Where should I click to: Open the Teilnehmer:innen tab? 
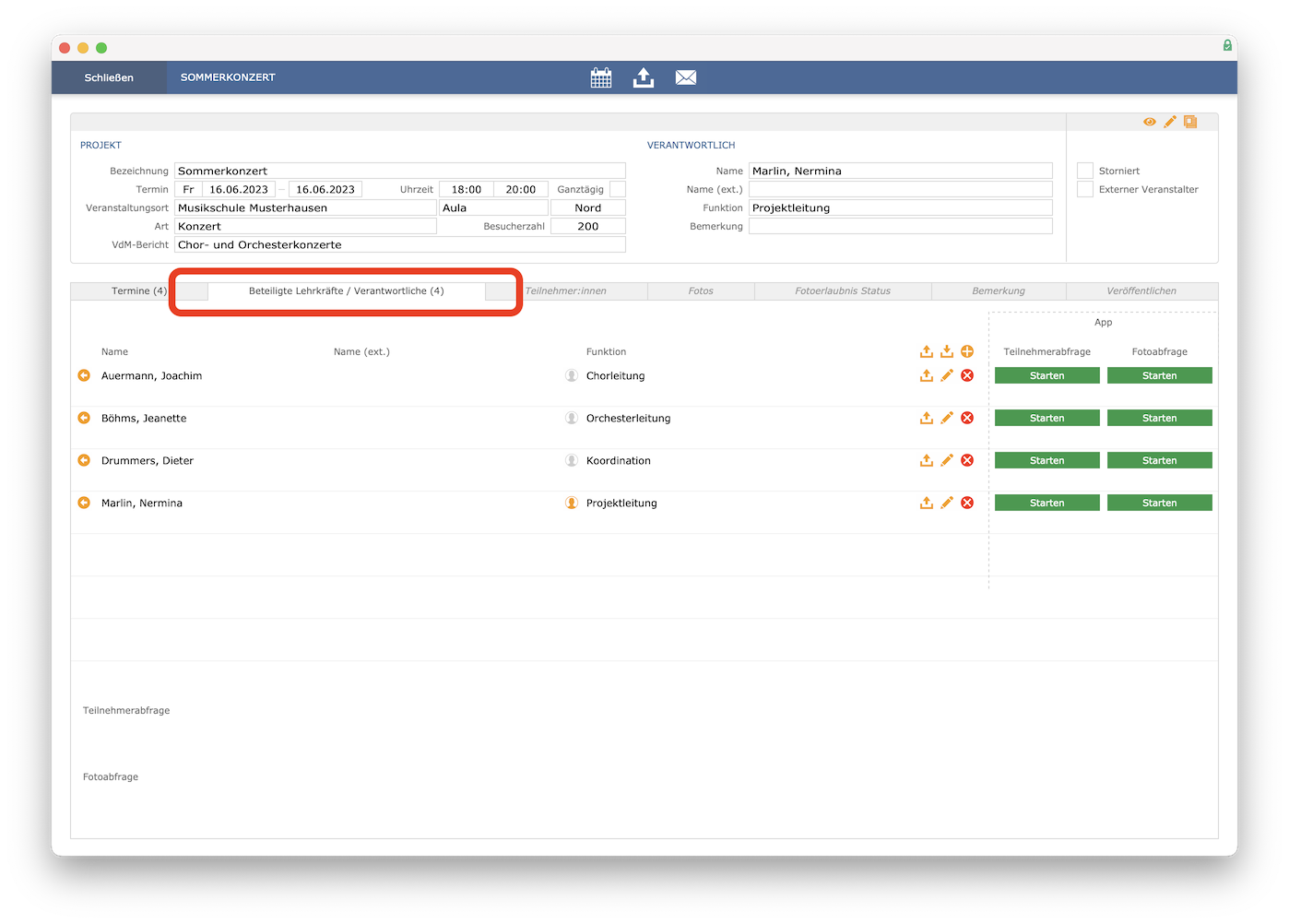coord(566,290)
